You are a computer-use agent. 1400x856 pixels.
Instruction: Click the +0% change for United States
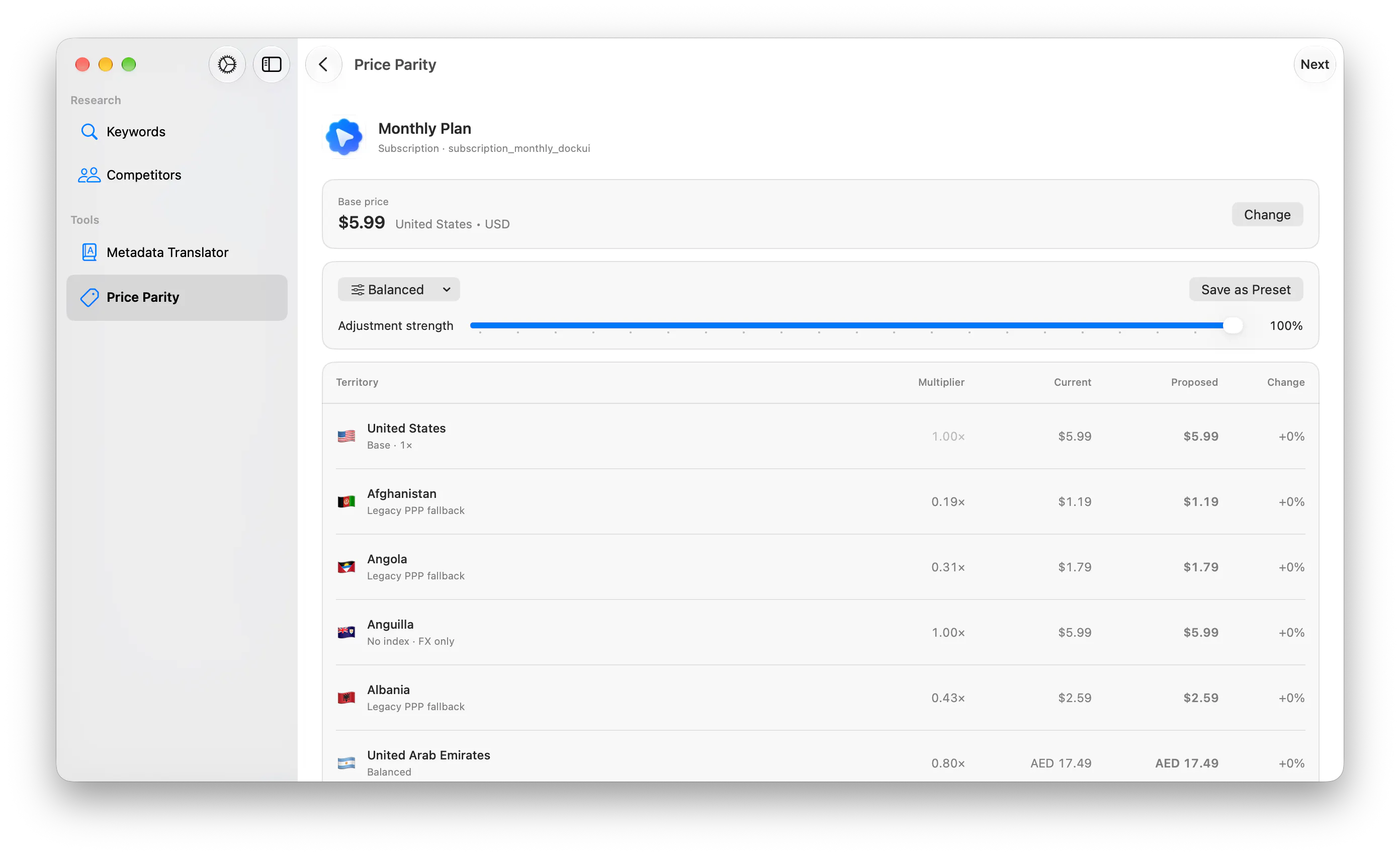pyautogui.click(x=1291, y=436)
